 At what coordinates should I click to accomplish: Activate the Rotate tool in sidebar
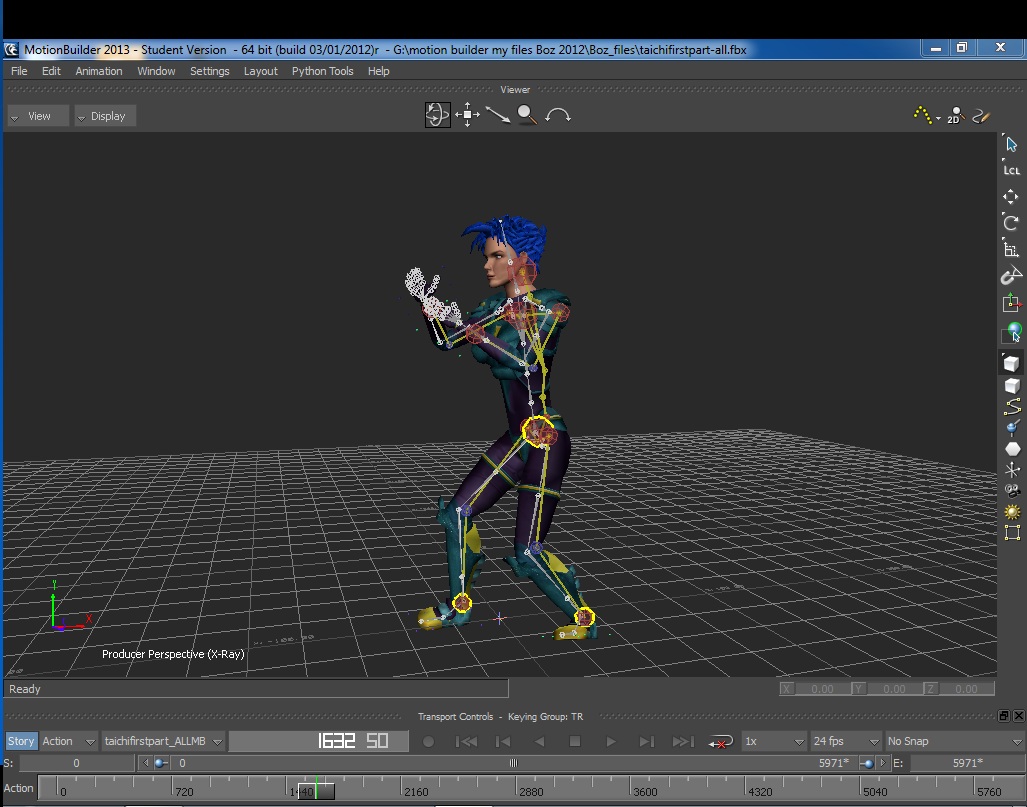[1011, 222]
